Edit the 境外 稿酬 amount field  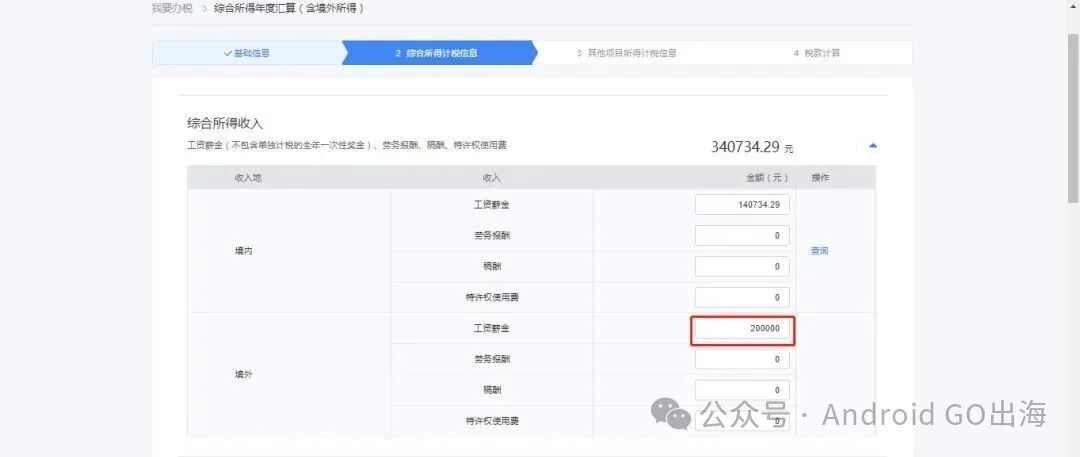point(742,390)
